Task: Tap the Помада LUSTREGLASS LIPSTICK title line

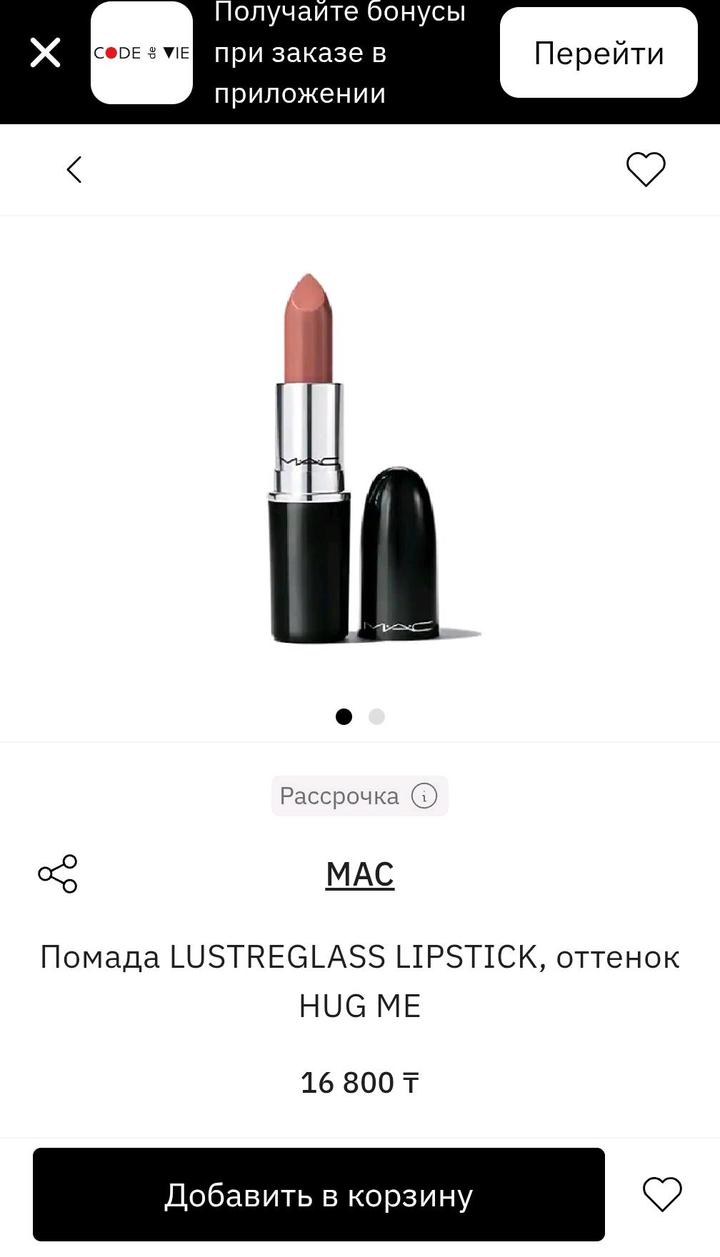Action: point(360,957)
